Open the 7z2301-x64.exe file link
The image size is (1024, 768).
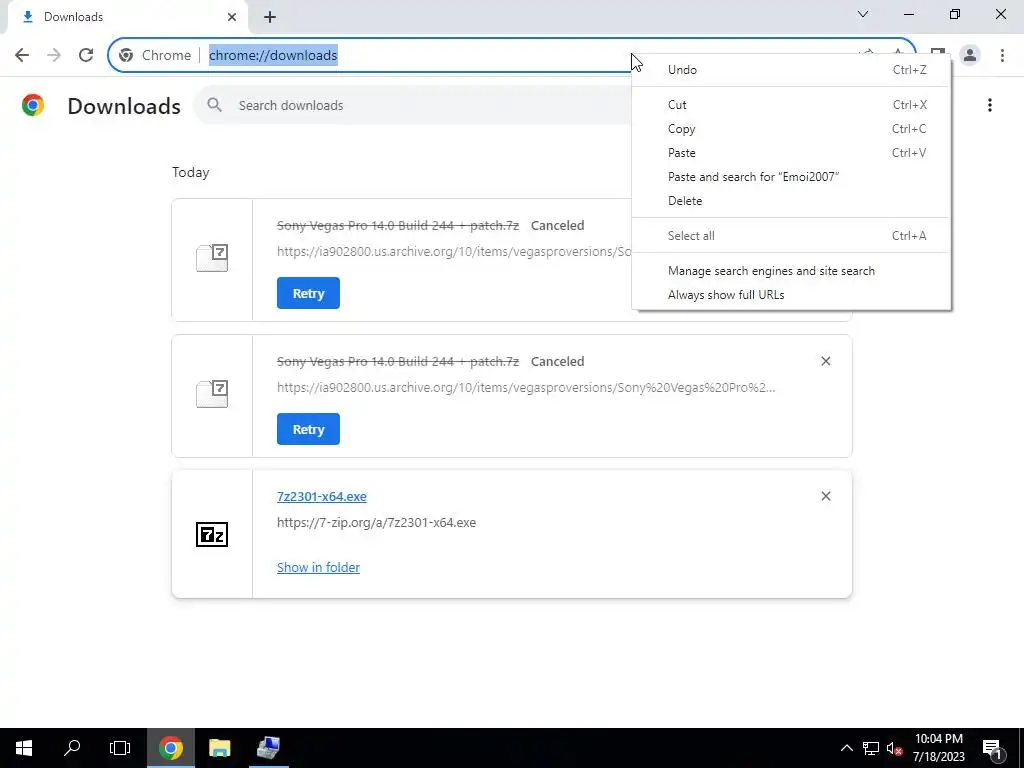[321, 496]
